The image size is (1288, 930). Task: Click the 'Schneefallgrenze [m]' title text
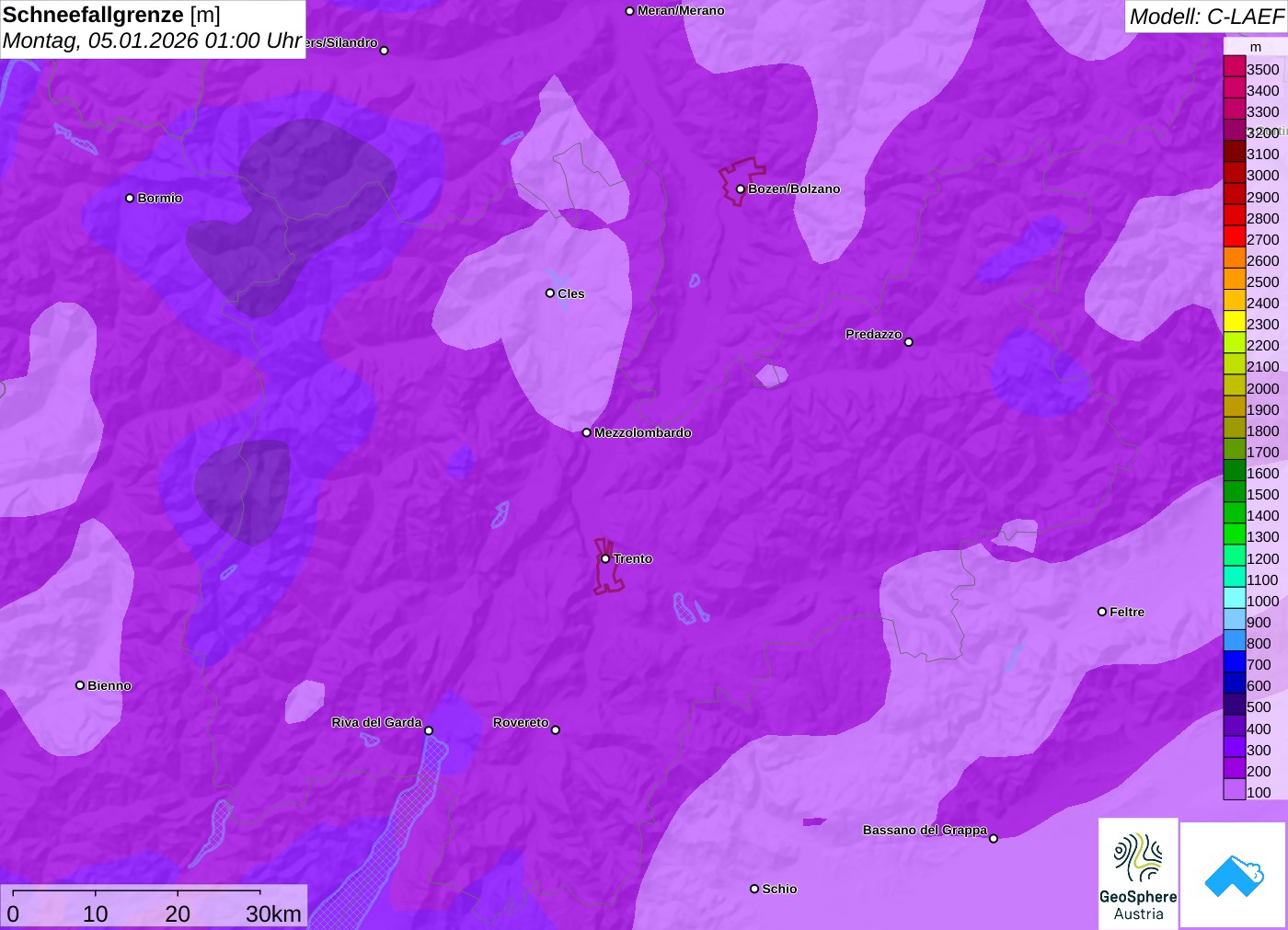111,15
